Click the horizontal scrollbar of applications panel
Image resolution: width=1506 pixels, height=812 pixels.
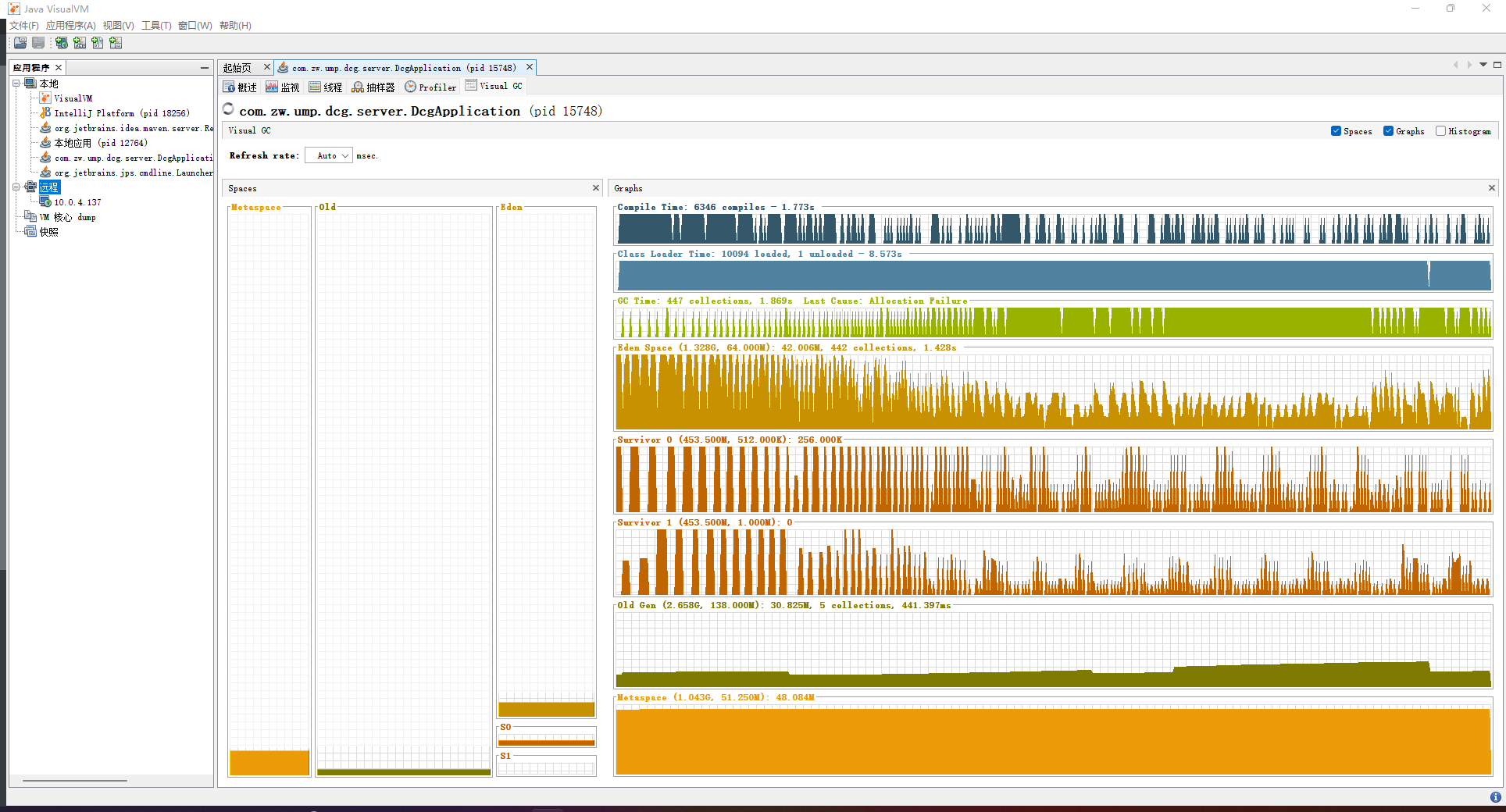75,780
